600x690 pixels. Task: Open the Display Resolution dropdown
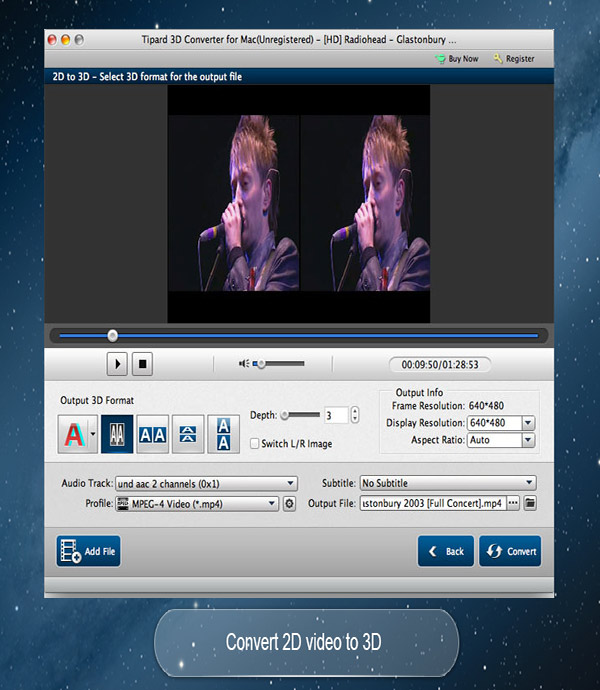point(528,423)
